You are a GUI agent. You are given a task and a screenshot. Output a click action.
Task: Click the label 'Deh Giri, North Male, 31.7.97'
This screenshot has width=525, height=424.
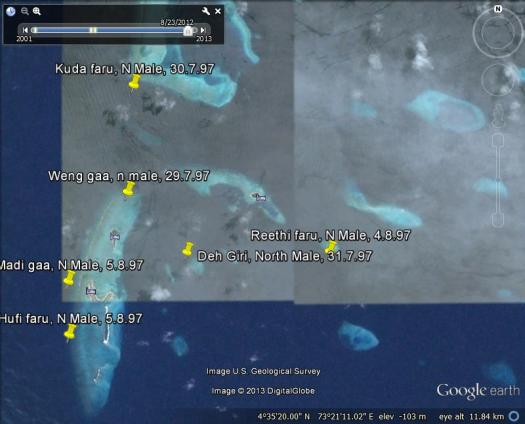click(285, 256)
